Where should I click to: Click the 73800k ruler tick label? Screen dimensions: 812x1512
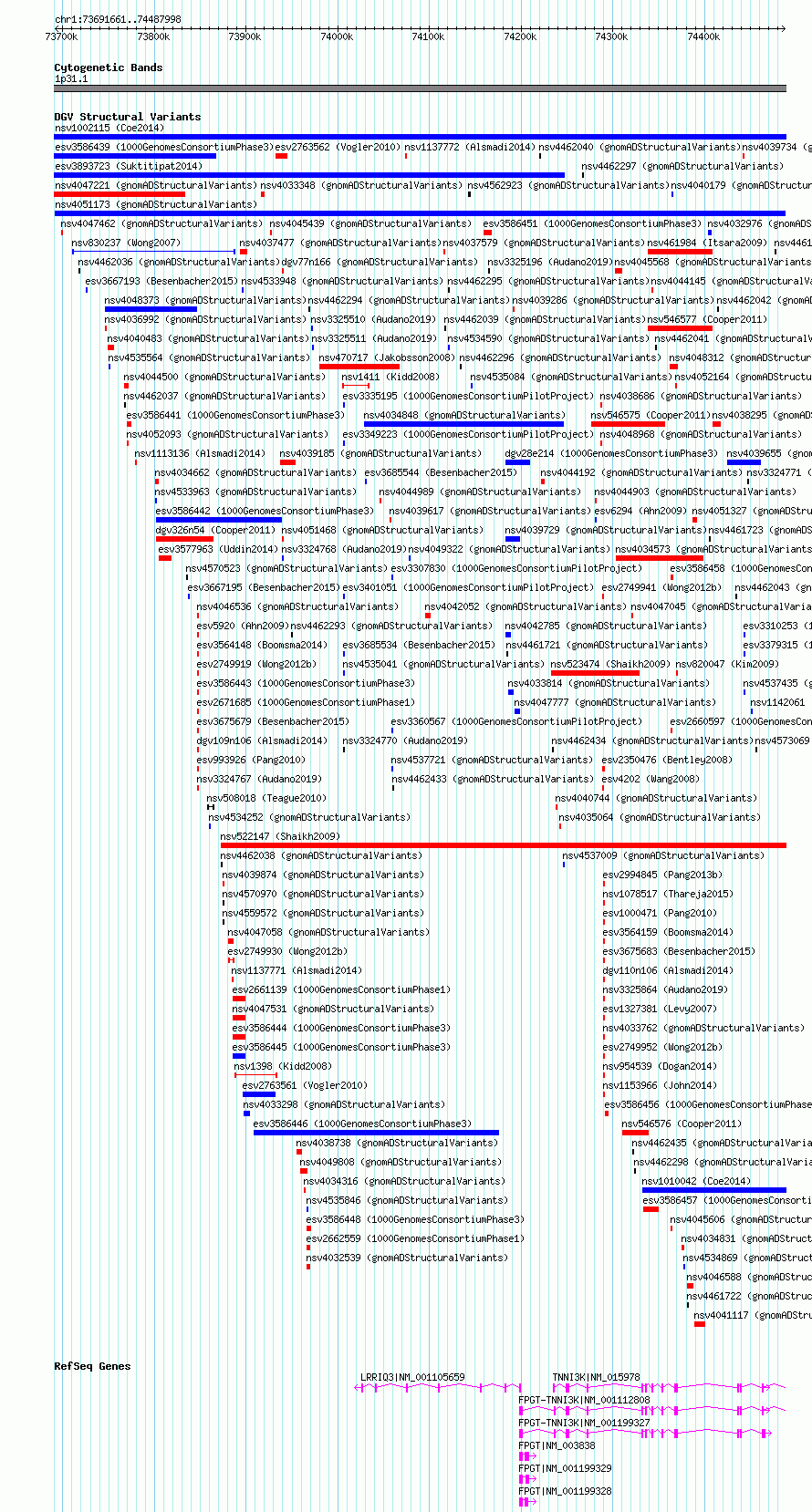[153, 36]
